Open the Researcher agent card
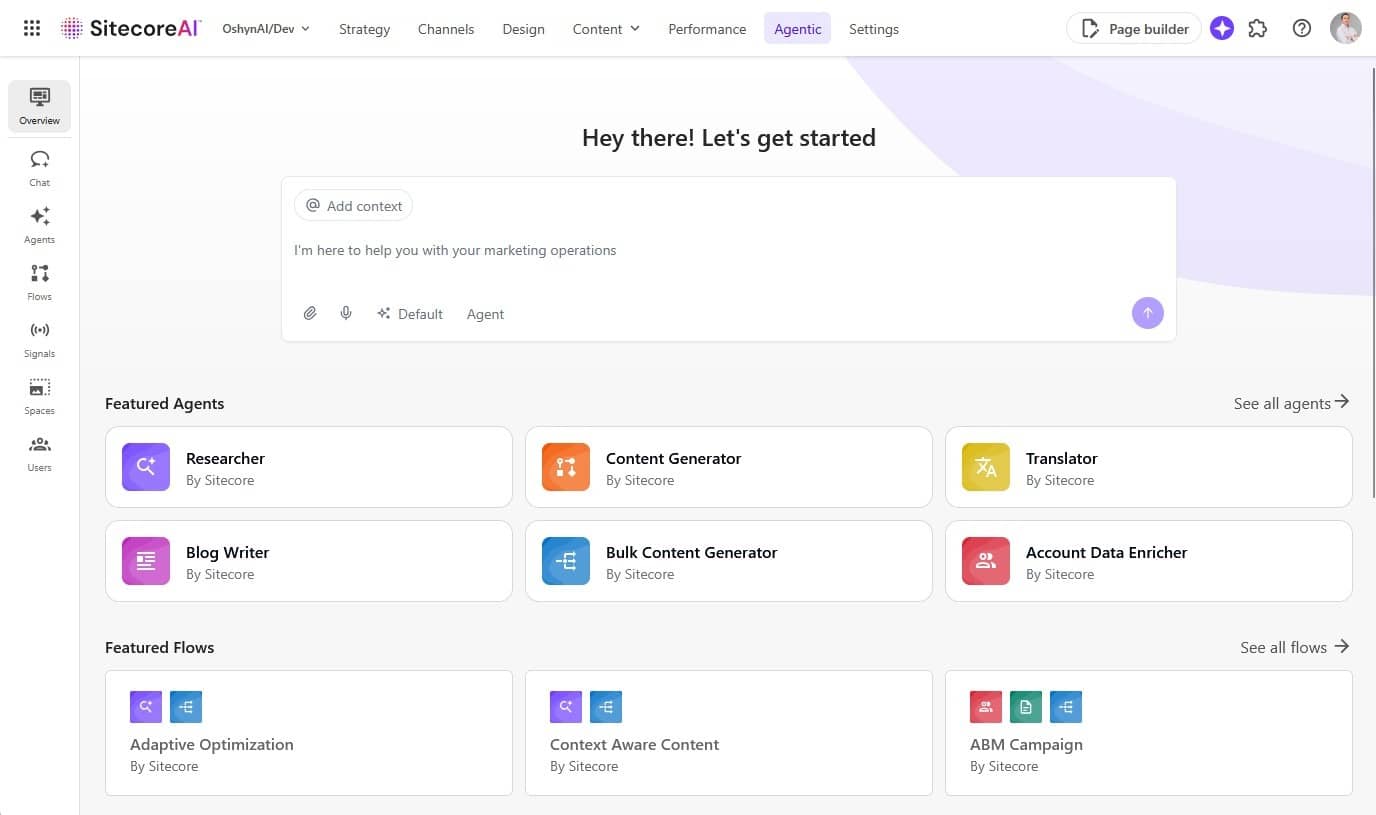The image size is (1376, 815). [x=309, y=467]
